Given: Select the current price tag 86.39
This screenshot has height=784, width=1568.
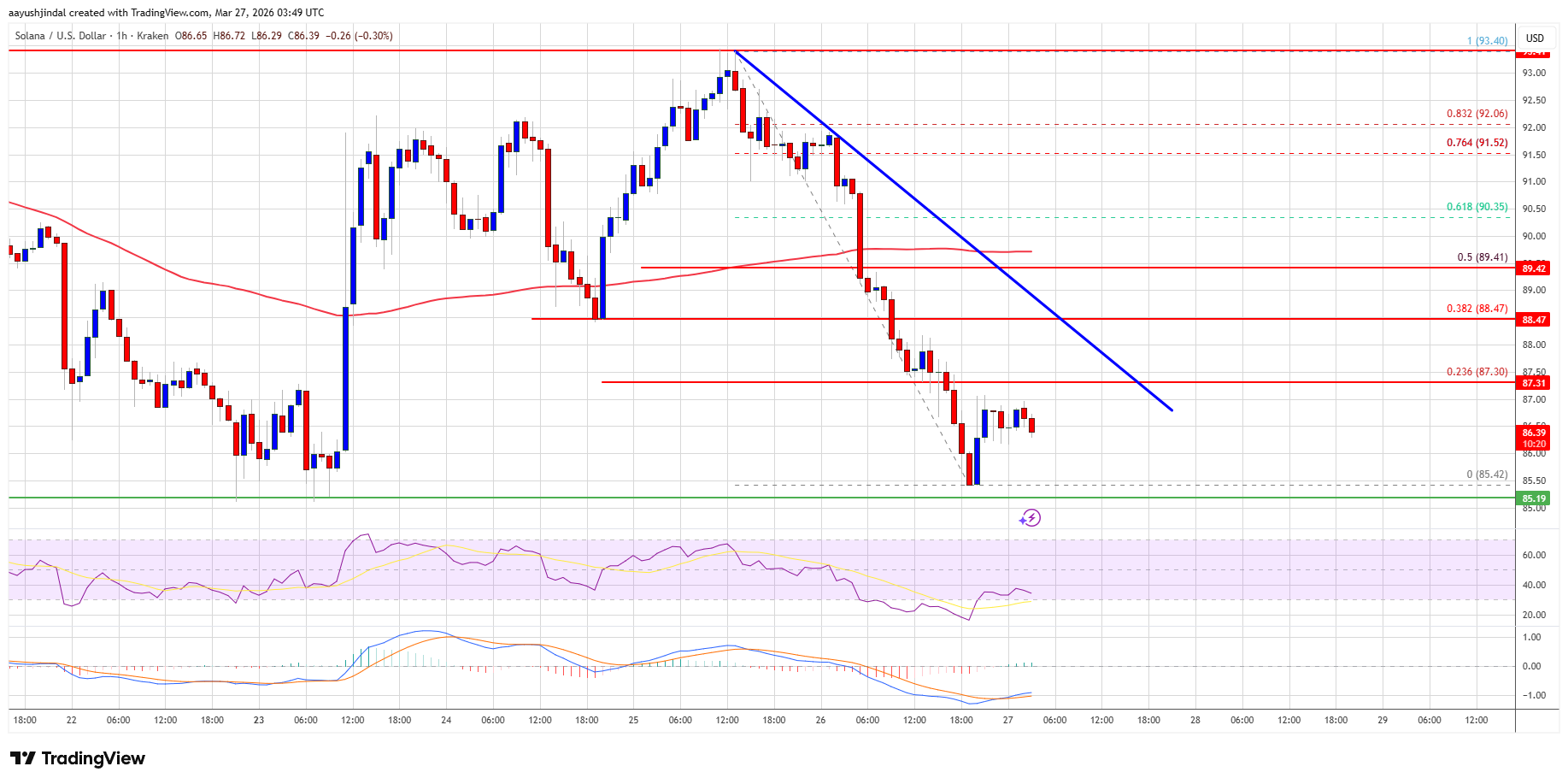Looking at the screenshot, I should [x=1534, y=433].
